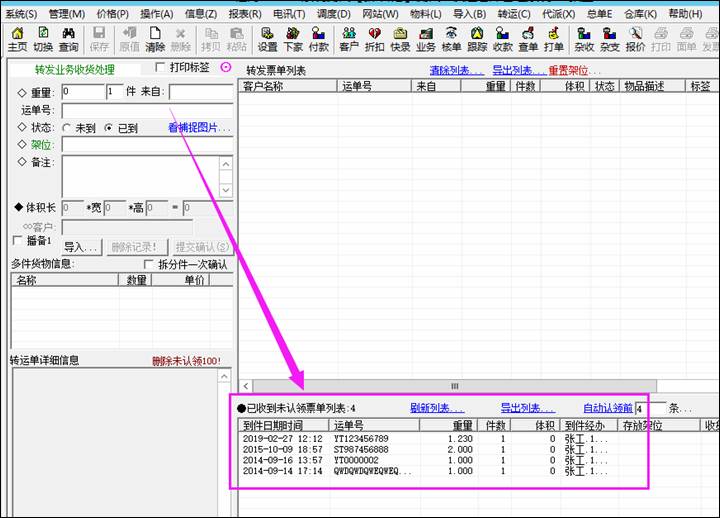Click the upper 导出列表 link beside 清除列表
Screen dimensions: 720x518
519,70
